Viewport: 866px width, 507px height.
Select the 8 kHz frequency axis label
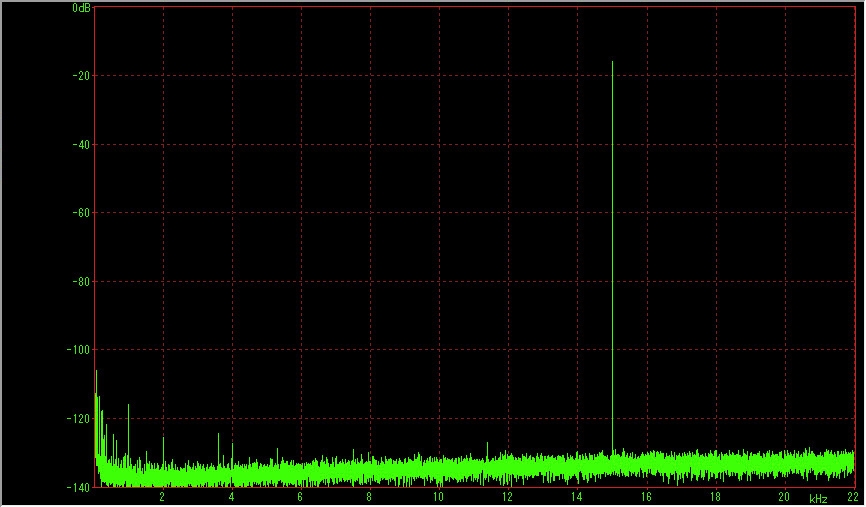tap(369, 497)
